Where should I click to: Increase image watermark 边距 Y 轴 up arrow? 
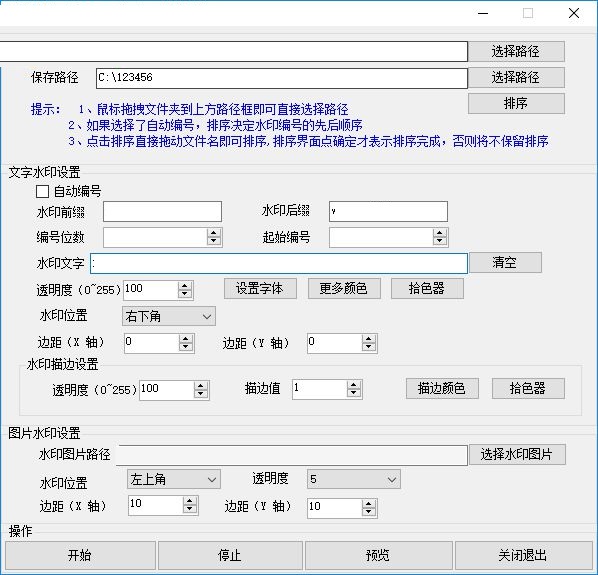[369, 504]
